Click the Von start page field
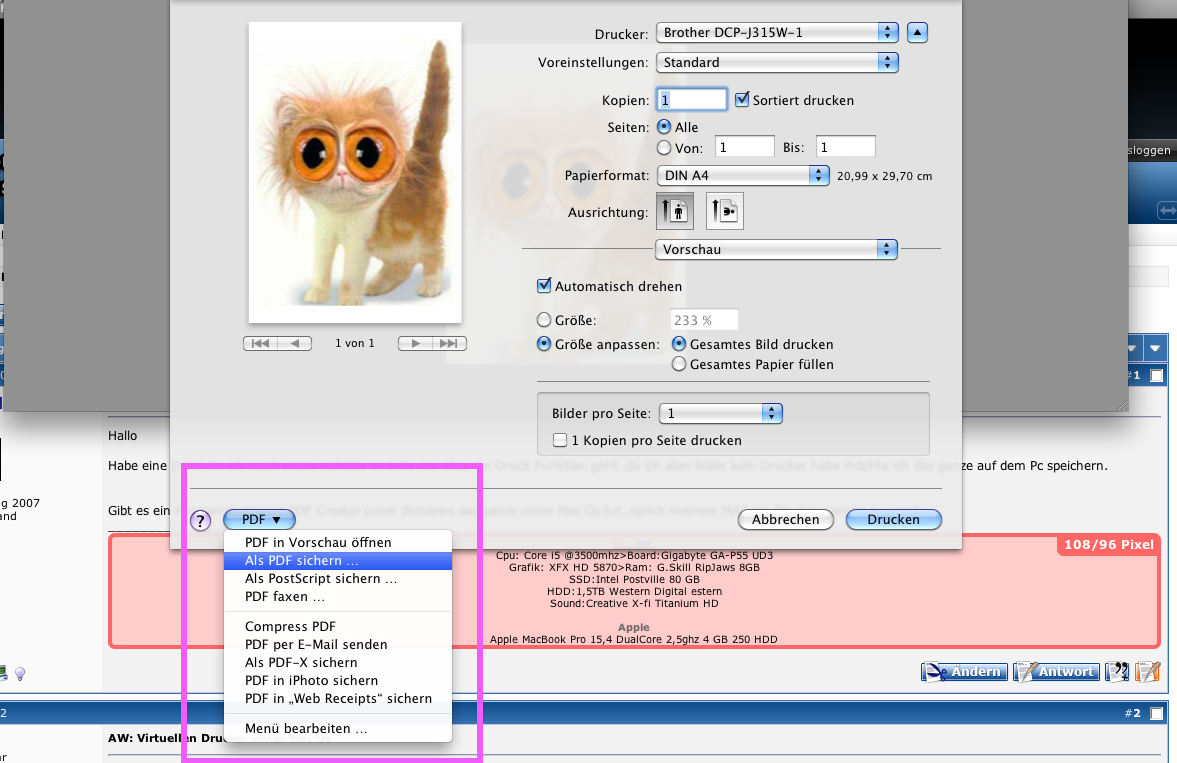Image resolution: width=1177 pixels, height=763 pixels. 745,147
